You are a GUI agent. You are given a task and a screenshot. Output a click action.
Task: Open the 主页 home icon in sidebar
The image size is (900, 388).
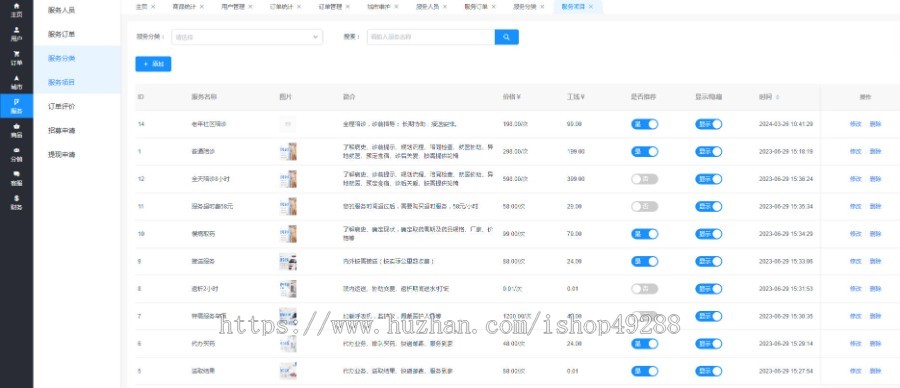[x=17, y=10]
